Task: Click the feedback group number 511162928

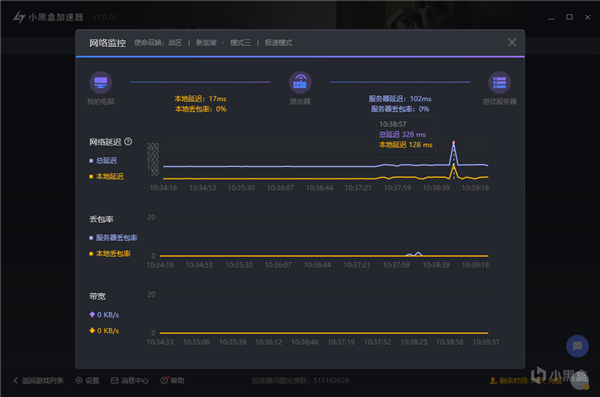Action: pyautogui.click(x=331, y=381)
